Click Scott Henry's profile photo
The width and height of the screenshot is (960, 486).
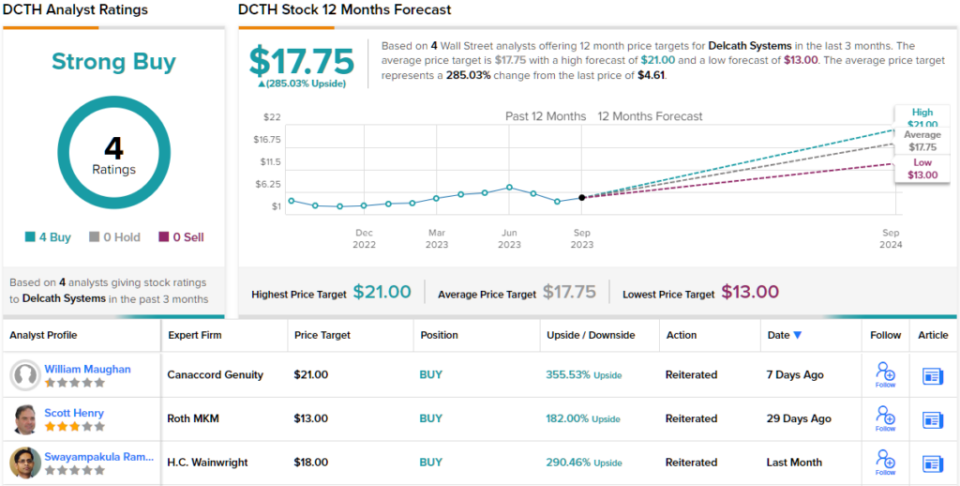pos(25,419)
